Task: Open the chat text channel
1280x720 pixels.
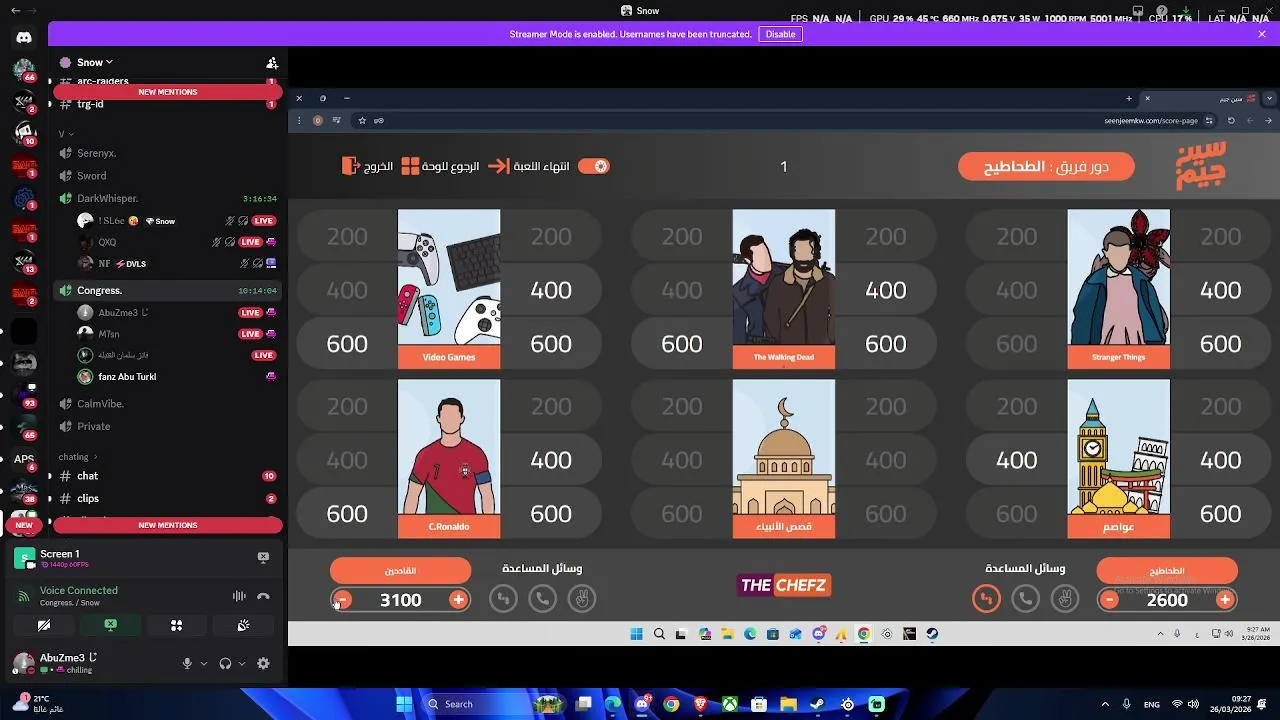Action: coord(166,476)
